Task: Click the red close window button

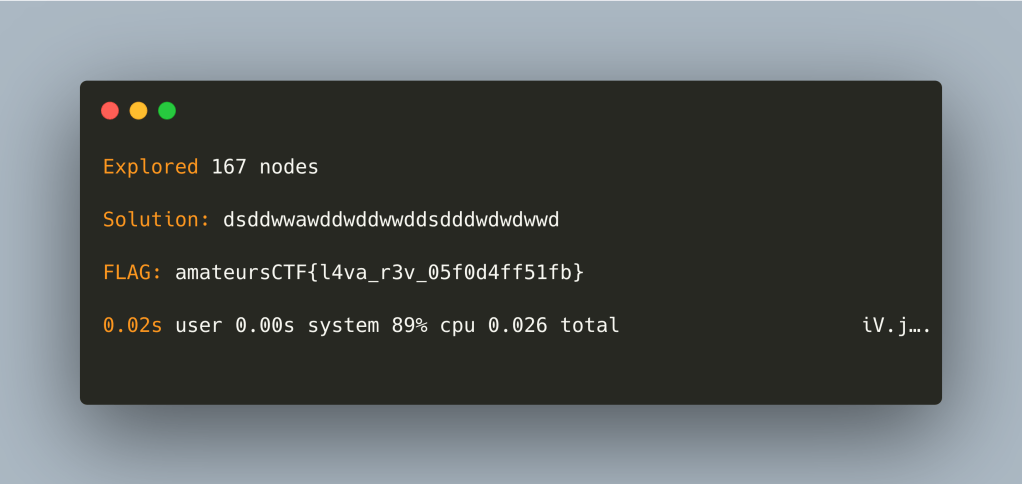Action: (110, 111)
